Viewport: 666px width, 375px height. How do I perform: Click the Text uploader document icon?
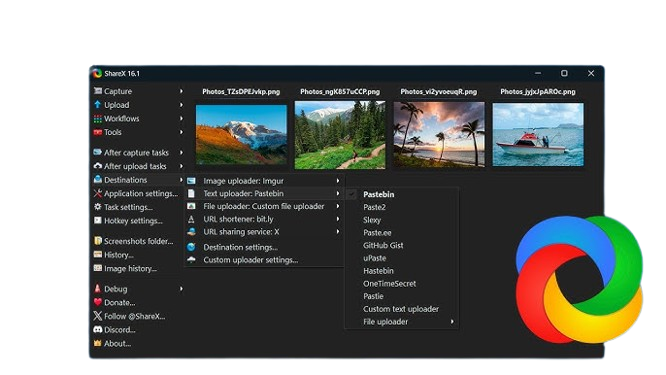point(192,193)
